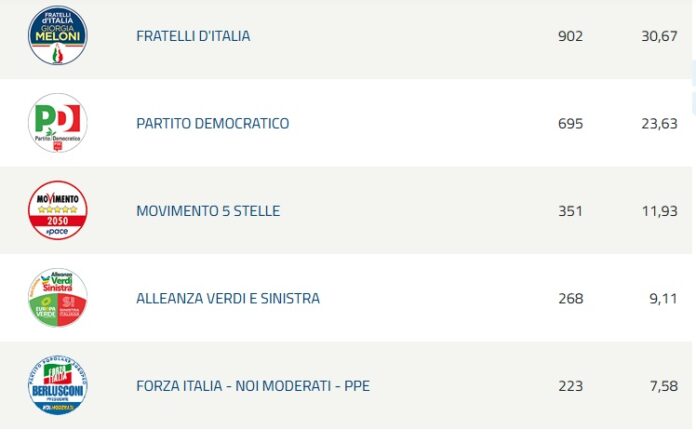Select ALLEANZA VERDI E SINISTRA name
The image size is (696, 443).
228,298
